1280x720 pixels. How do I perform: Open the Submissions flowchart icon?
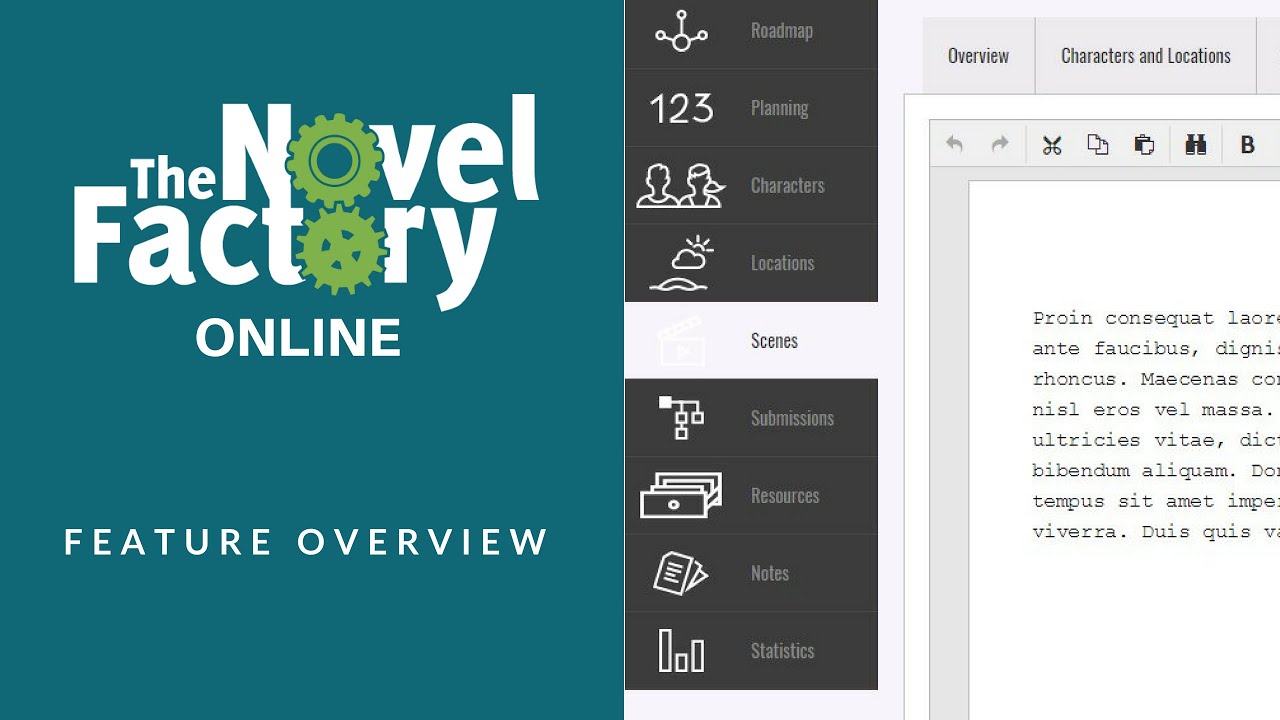(x=681, y=418)
